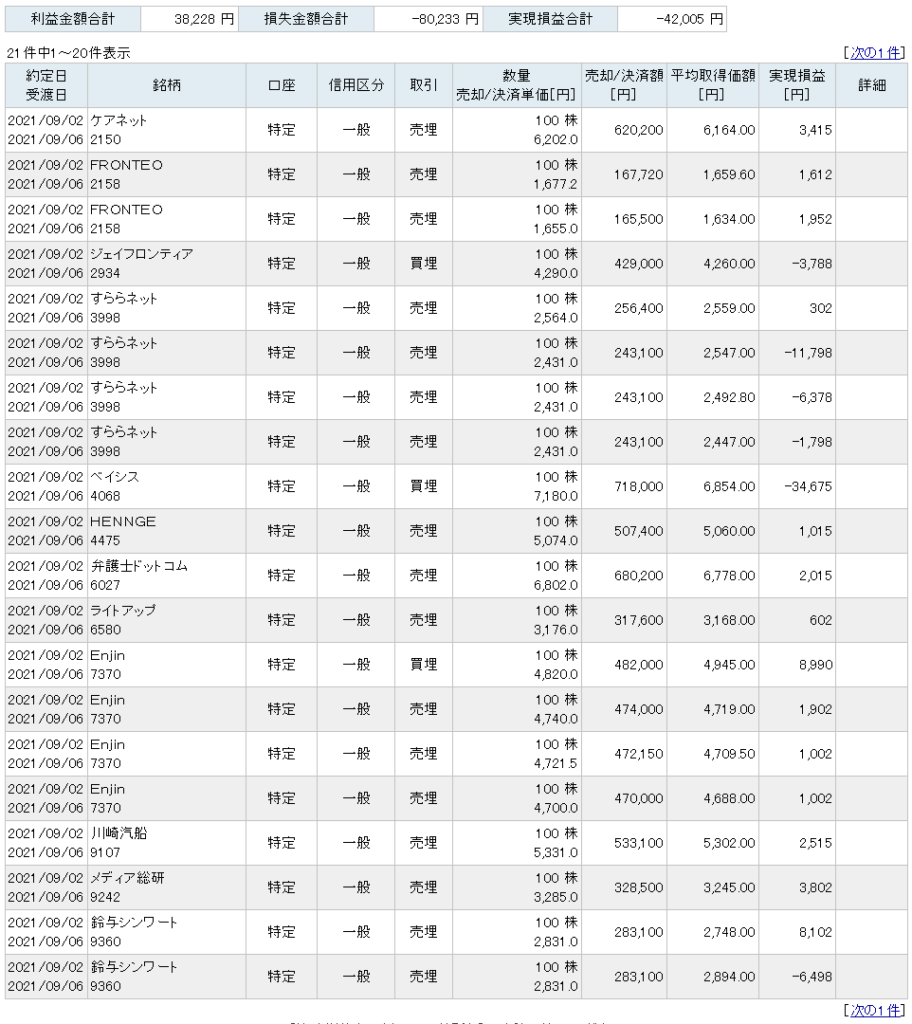Click the 実現損益合計 label
The width and height of the screenshot is (912, 1024).
point(550,20)
